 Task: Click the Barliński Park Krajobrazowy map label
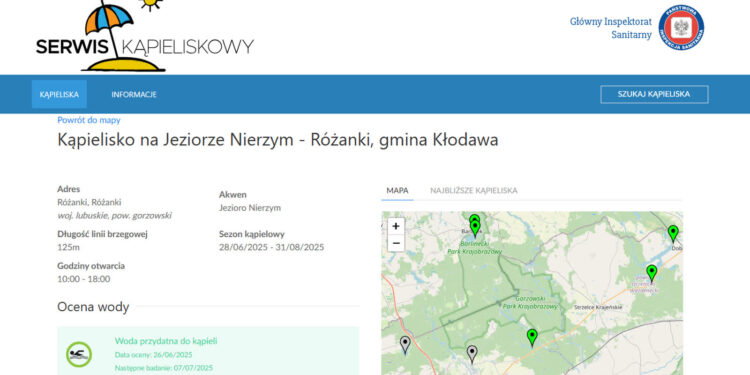(475, 248)
